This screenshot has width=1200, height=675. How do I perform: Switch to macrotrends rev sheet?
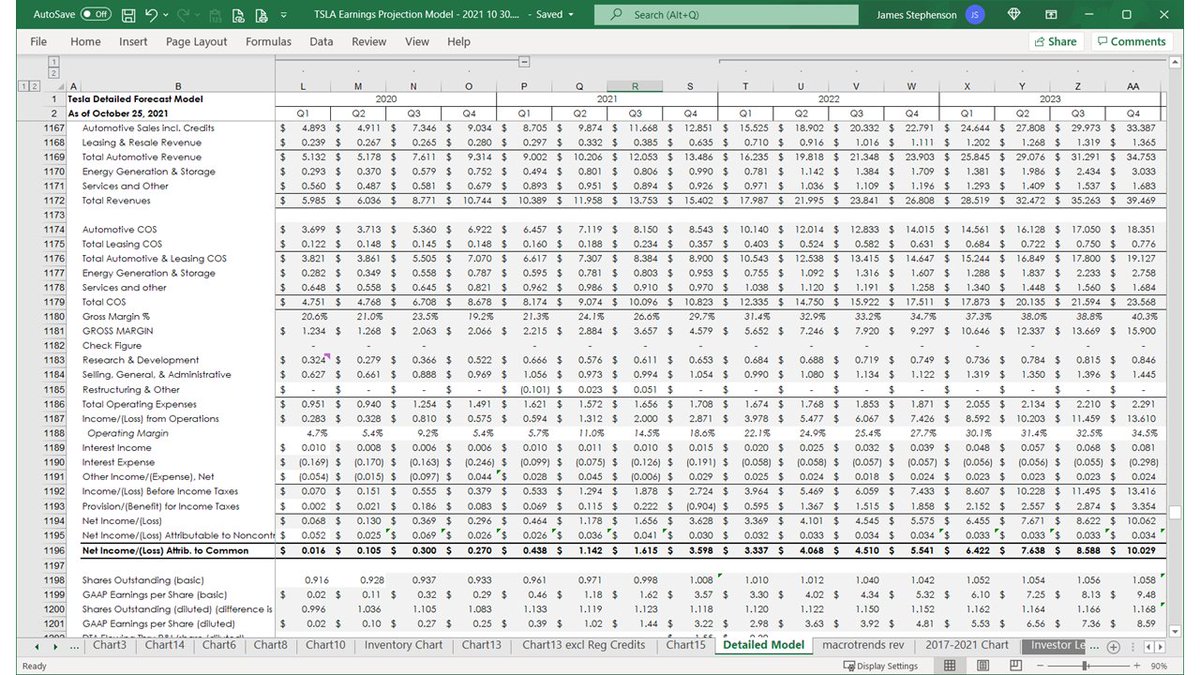(x=862, y=645)
